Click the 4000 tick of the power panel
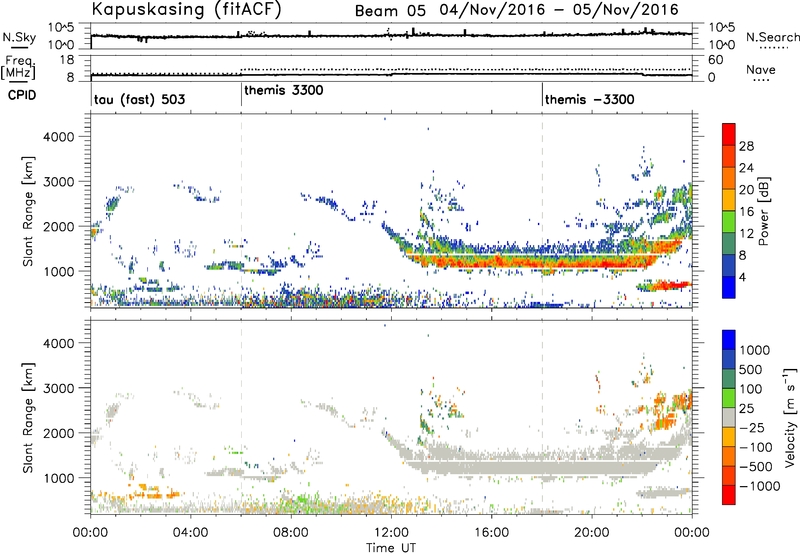Screen dimensions: 800x554 coord(58,137)
